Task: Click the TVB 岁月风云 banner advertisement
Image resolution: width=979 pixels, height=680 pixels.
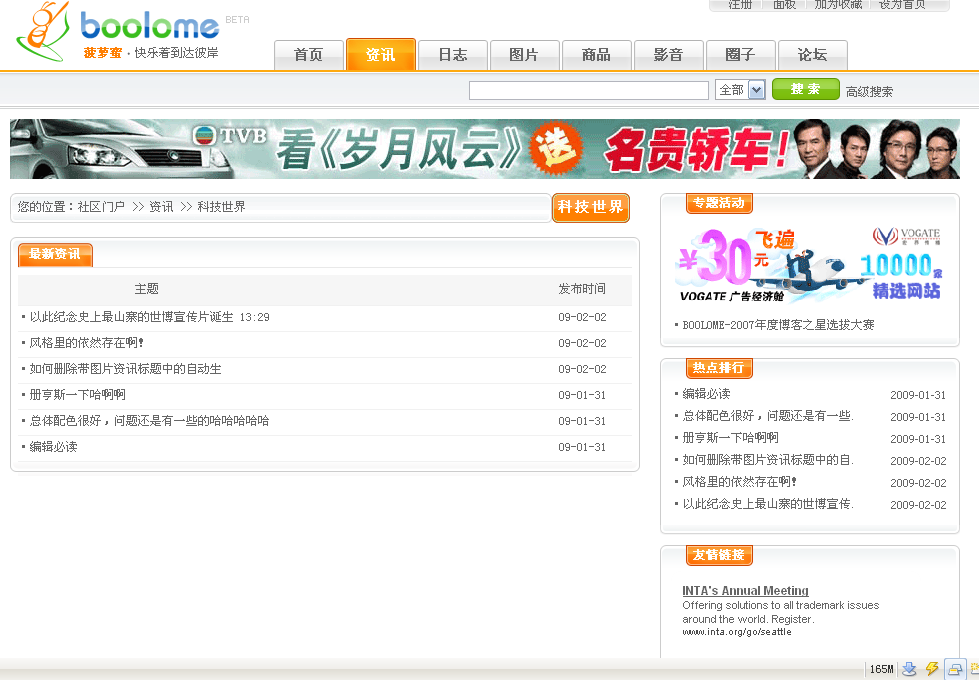Action: click(485, 149)
